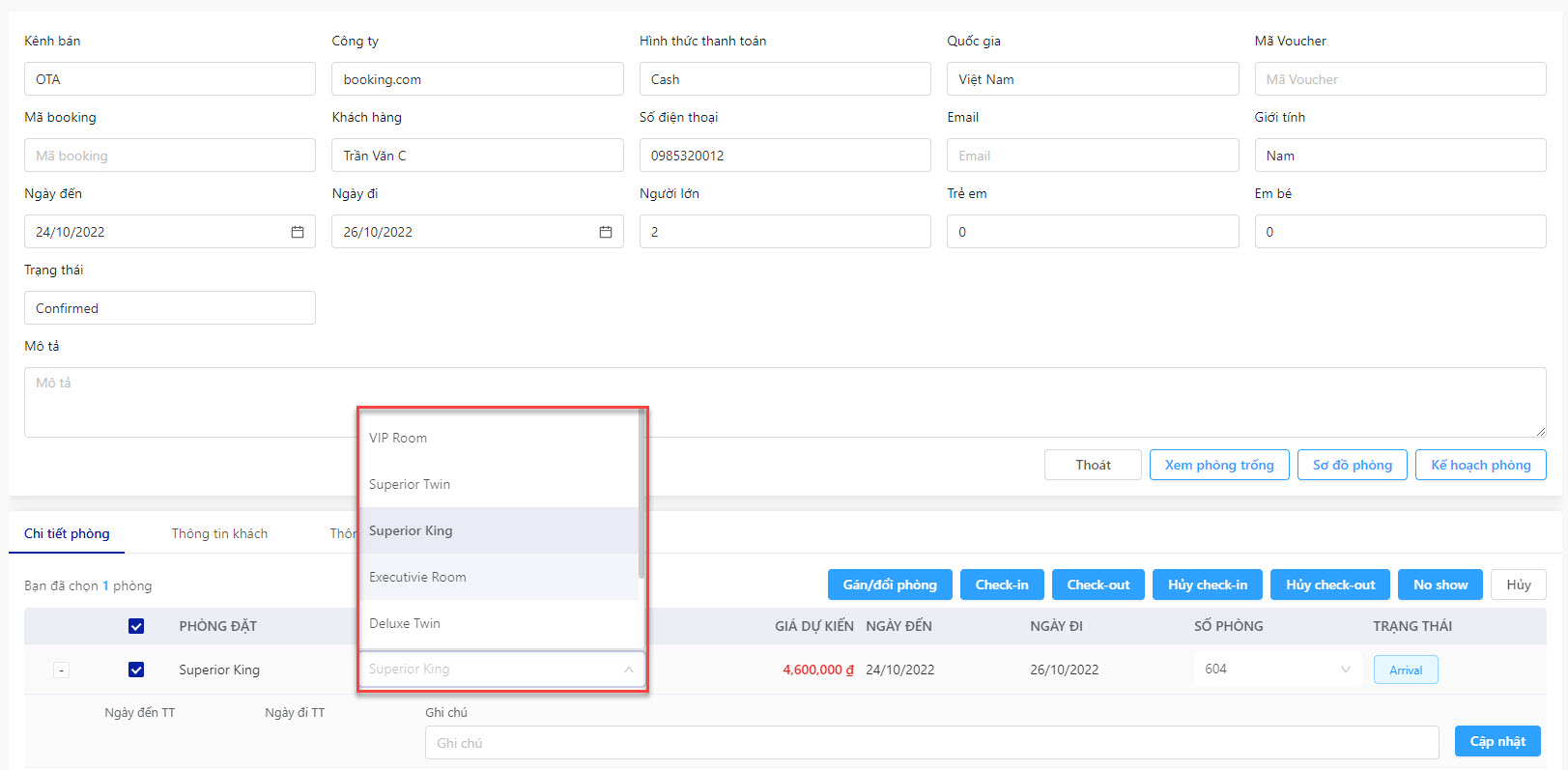Click the No show button
Image resolution: width=1568 pixels, height=770 pixels.
1440,585
